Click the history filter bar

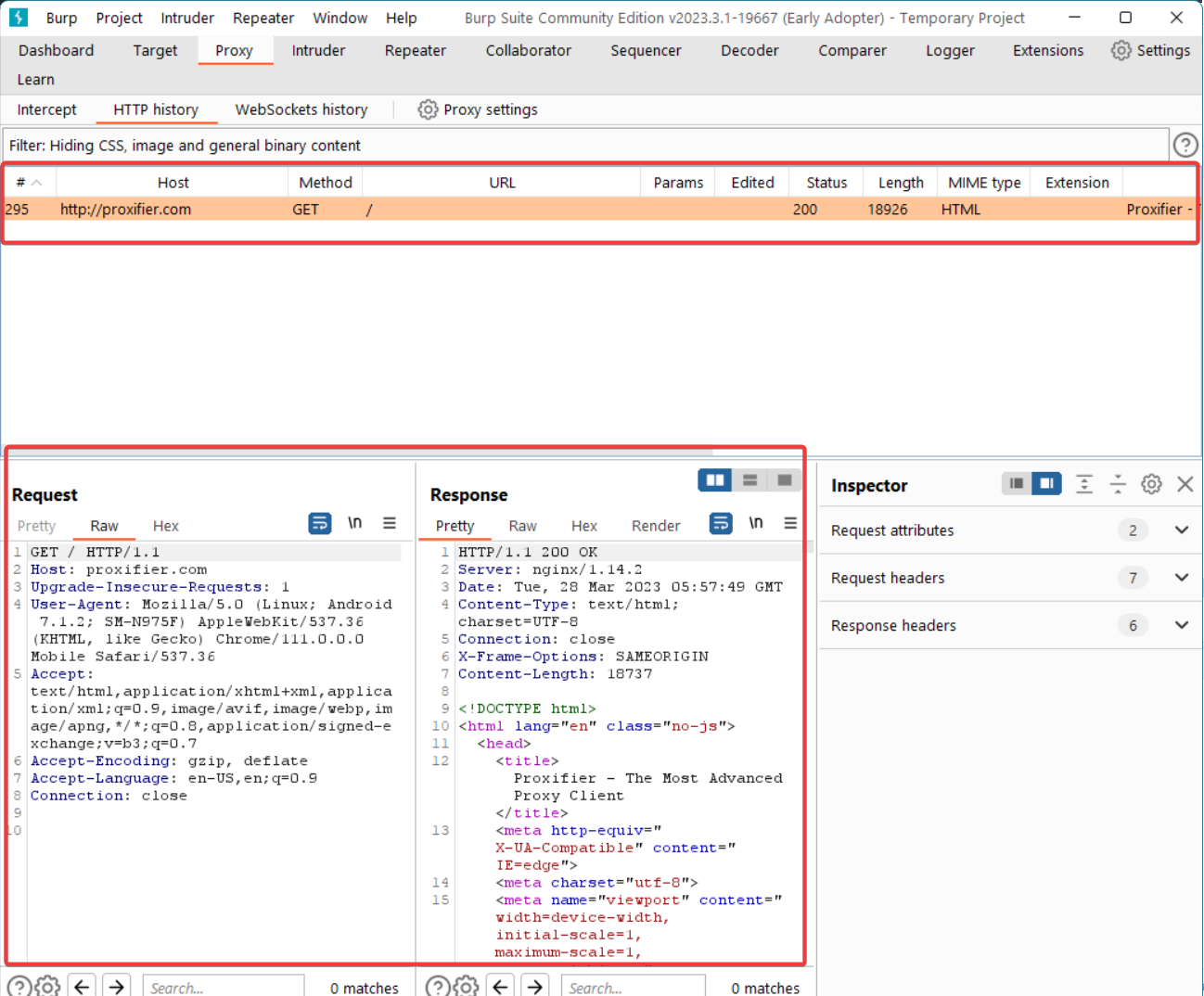coord(584,146)
